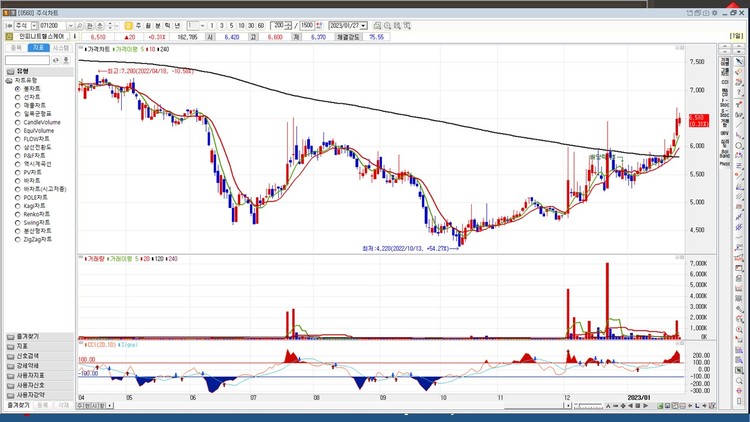This screenshot has height=422, width=750.
Task: Switch to the 종목 tab in sidebar
Action: [x=16, y=47]
